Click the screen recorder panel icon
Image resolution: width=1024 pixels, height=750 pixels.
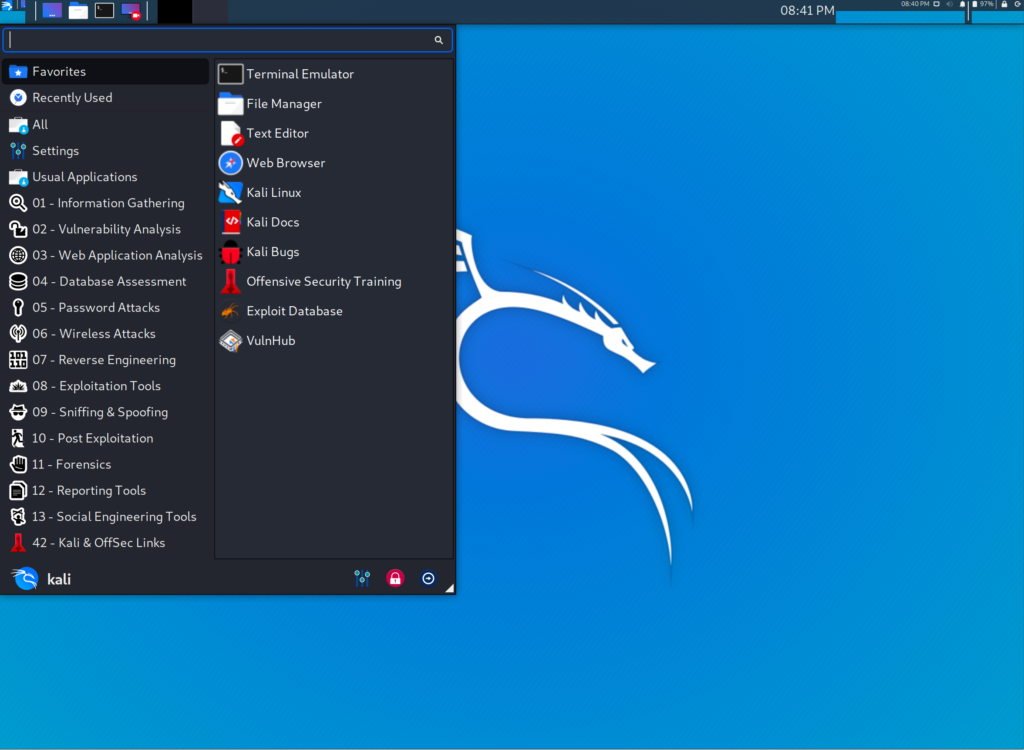click(131, 10)
